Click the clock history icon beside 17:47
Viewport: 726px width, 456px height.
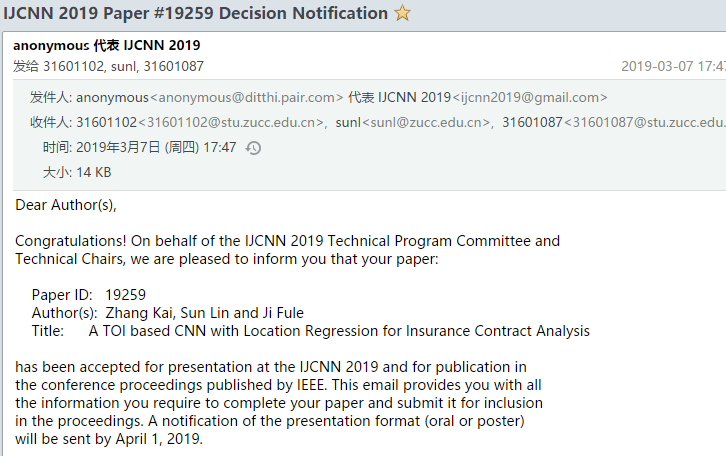[x=253, y=148]
